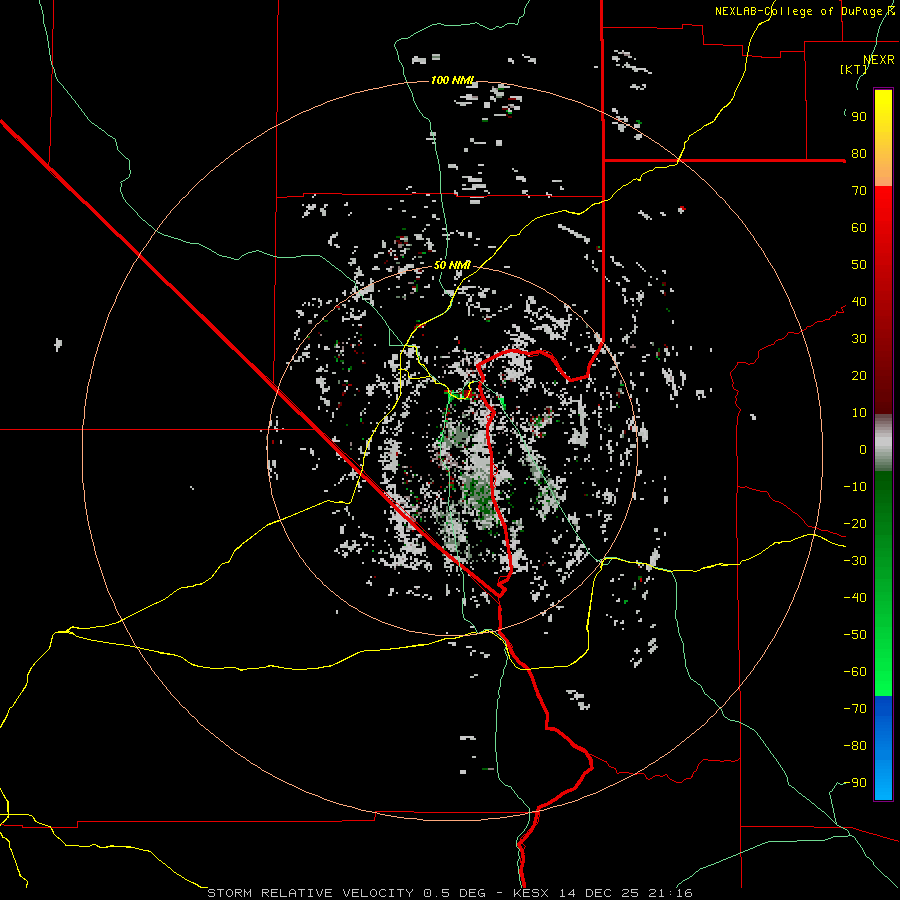Select the NEXLAB-College of DuPage header text

coord(804,11)
